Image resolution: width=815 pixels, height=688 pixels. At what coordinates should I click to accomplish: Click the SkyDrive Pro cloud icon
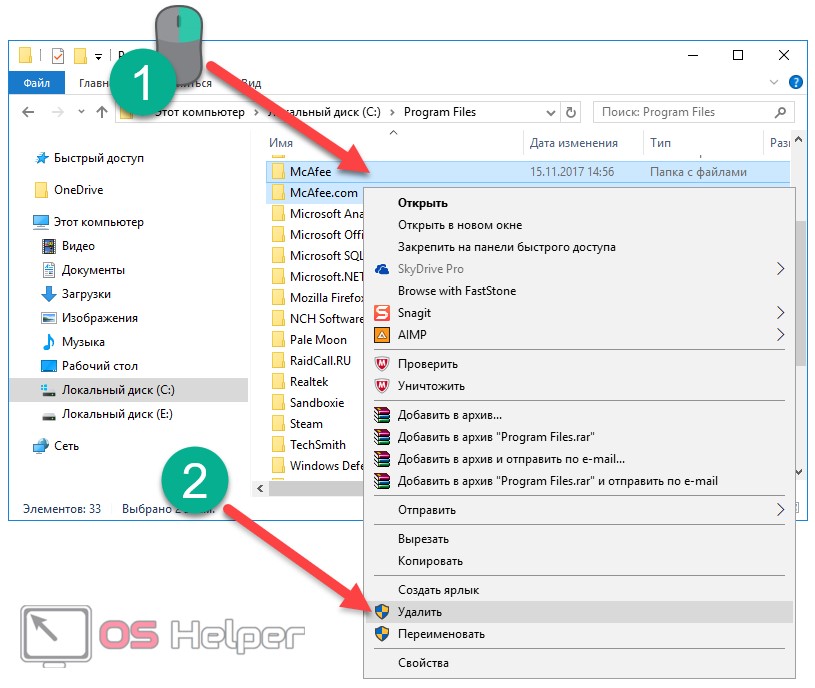click(x=382, y=269)
